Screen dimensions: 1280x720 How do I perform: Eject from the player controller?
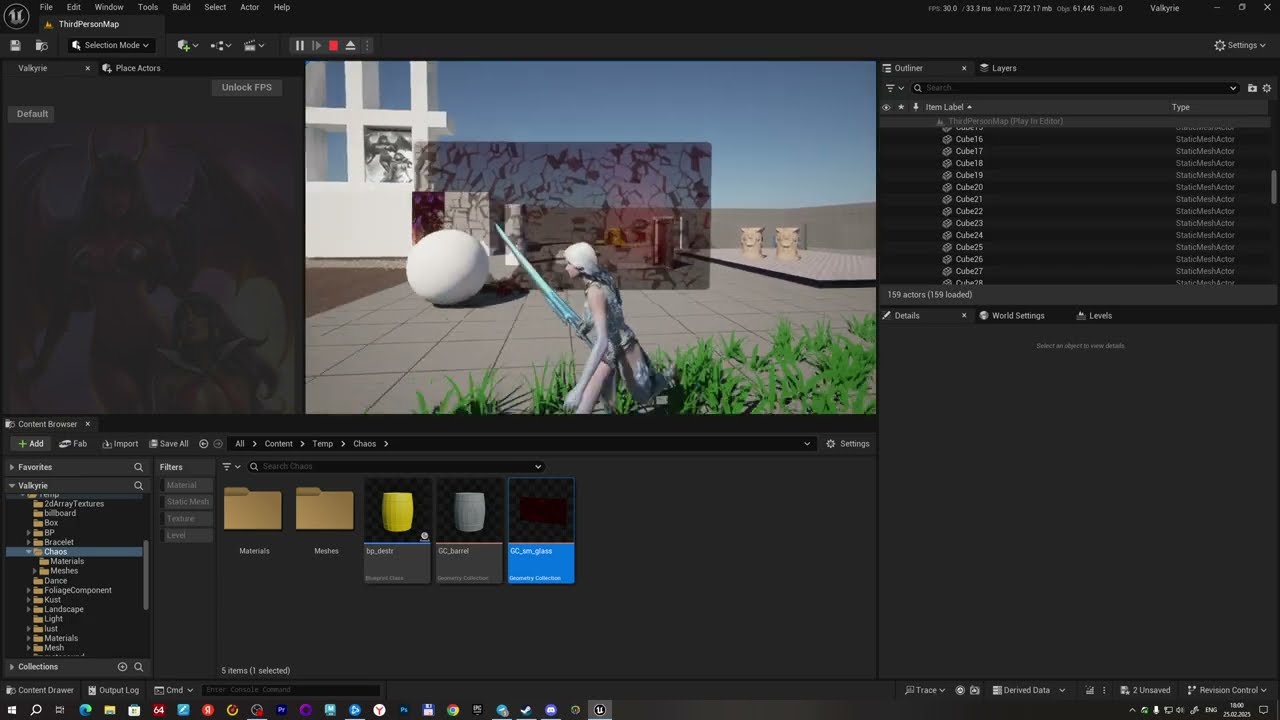point(350,45)
